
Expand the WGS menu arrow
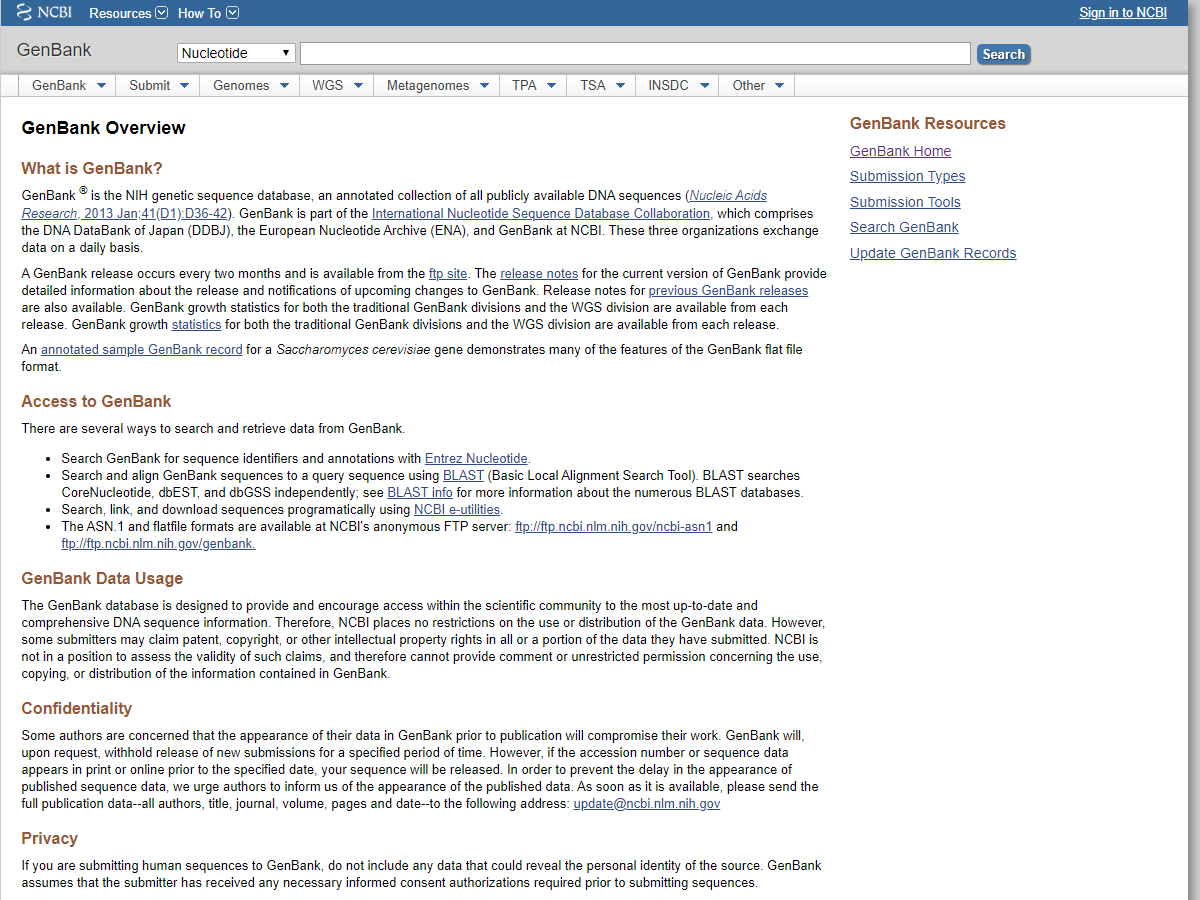click(x=358, y=86)
